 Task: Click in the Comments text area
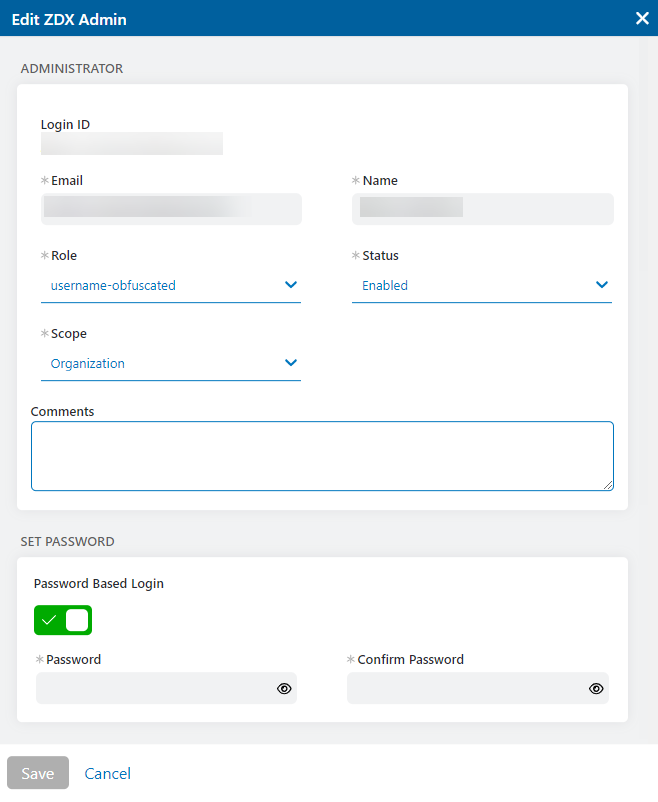[x=322, y=455]
